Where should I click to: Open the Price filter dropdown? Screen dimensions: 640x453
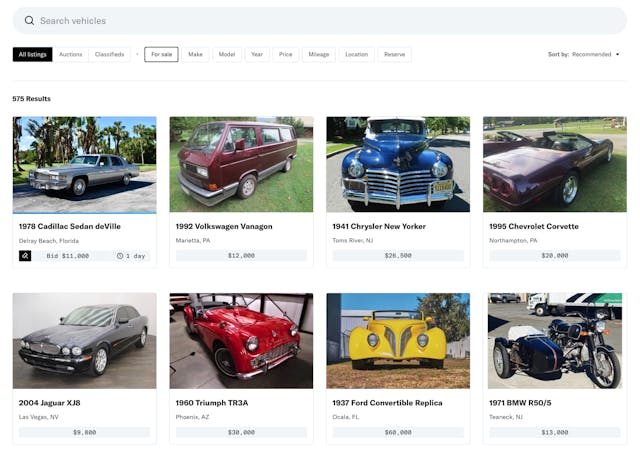click(x=286, y=54)
